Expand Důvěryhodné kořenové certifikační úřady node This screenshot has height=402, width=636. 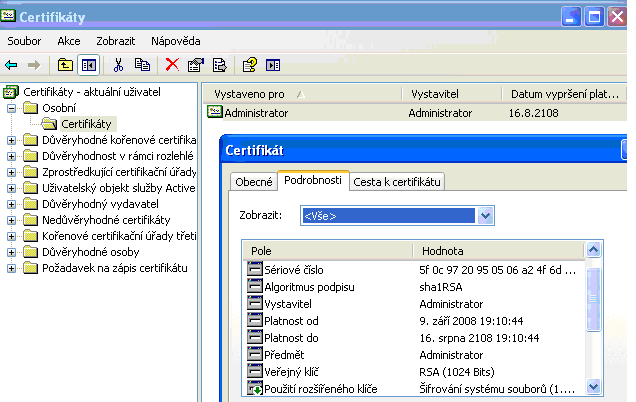11,140
